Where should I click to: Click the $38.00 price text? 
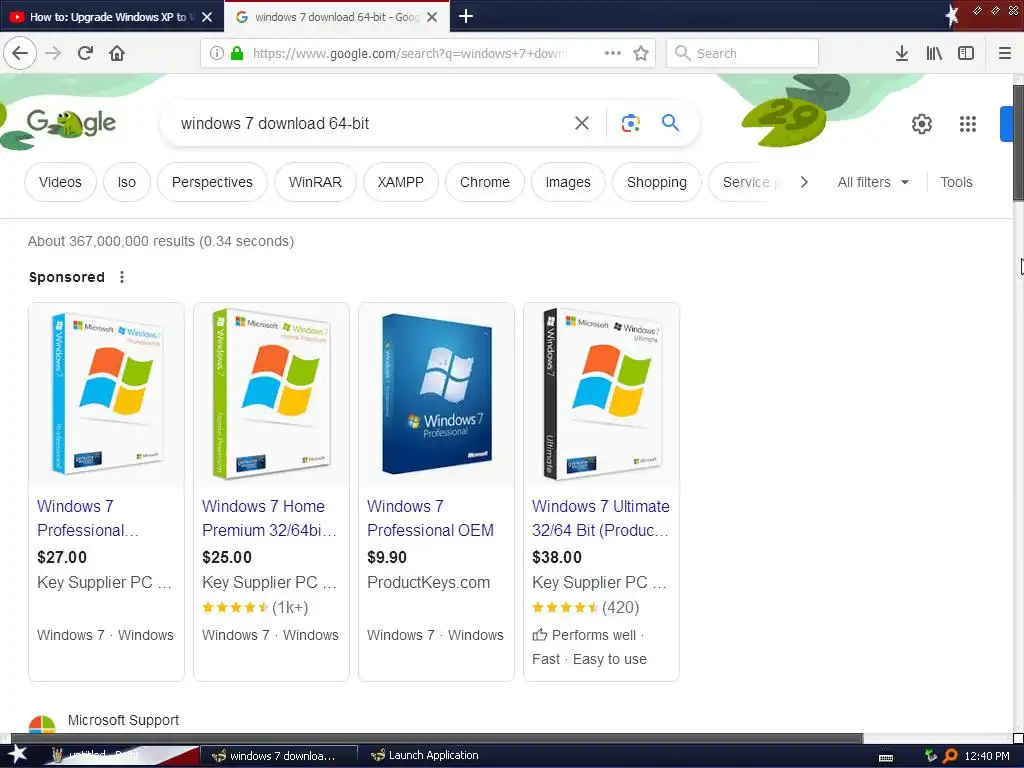click(x=557, y=557)
